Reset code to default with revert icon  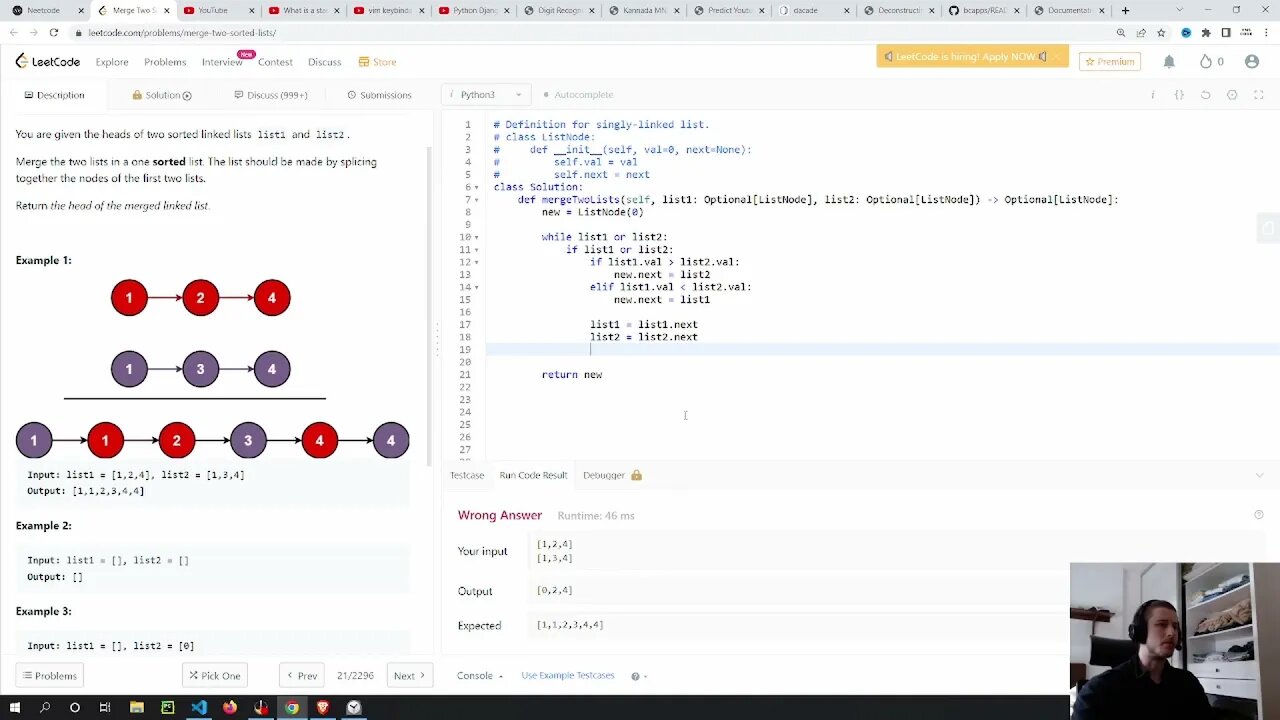click(x=1206, y=95)
